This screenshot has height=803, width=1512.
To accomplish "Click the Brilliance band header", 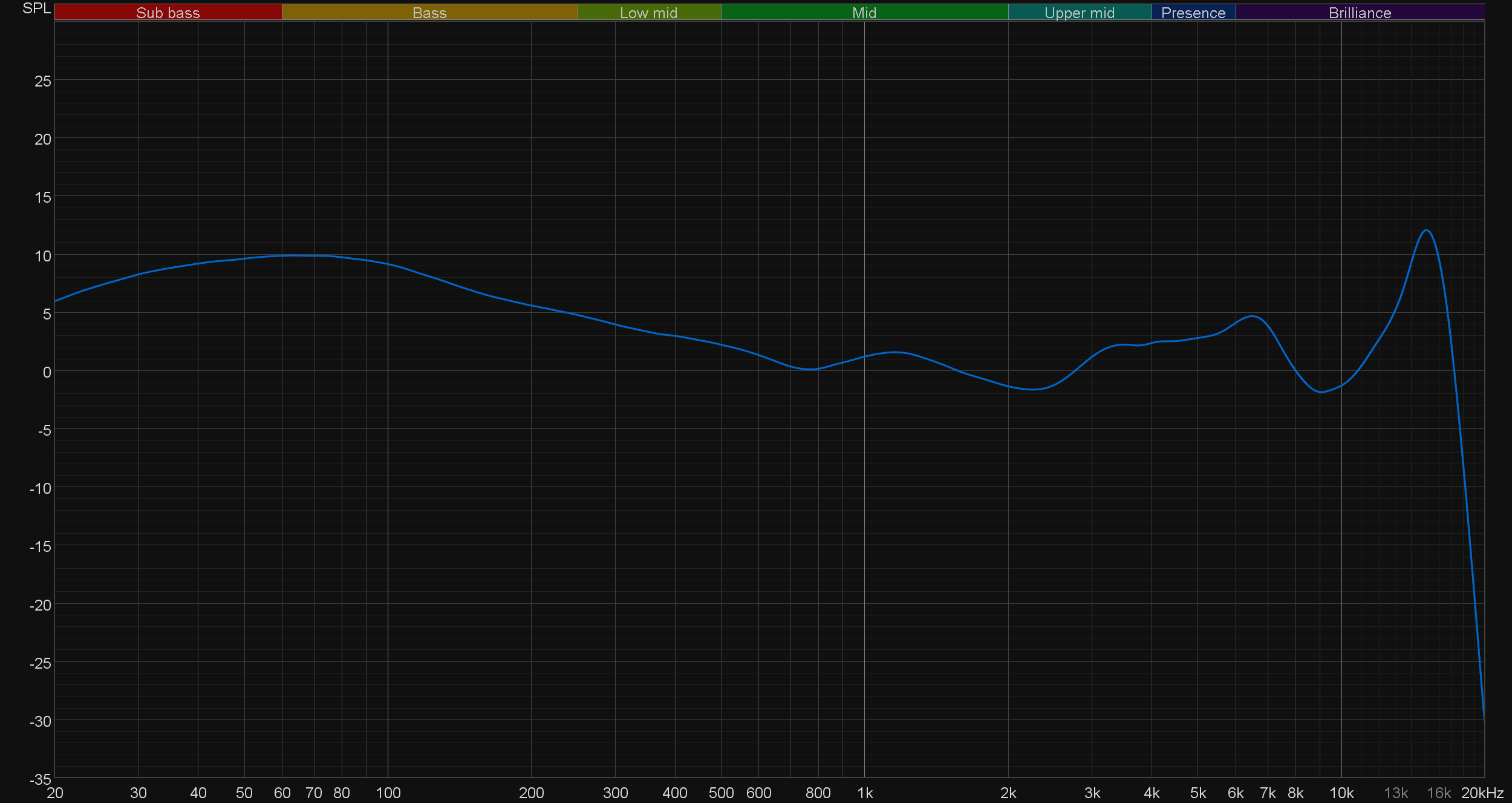I will [1360, 13].
